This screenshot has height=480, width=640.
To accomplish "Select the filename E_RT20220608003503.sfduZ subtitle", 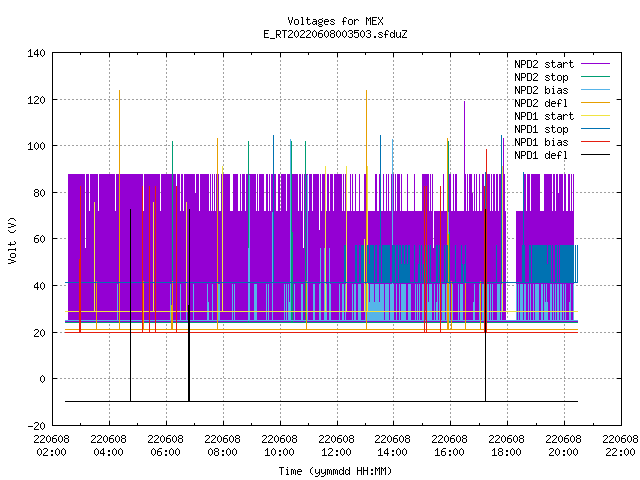I will pos(335,34).
